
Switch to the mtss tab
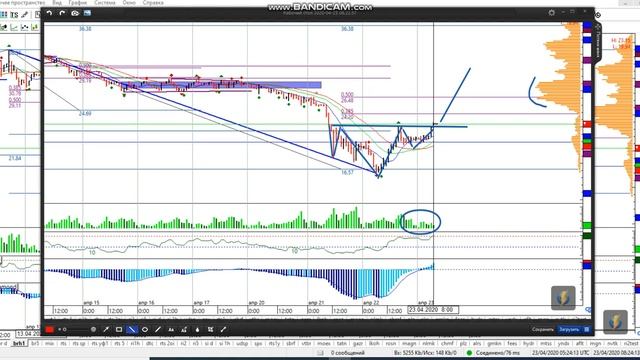546,344
